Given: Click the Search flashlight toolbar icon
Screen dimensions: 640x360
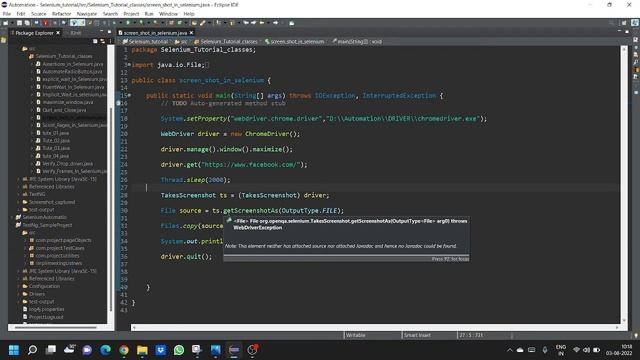Looking at the screenshot, I should pos(202,23).
